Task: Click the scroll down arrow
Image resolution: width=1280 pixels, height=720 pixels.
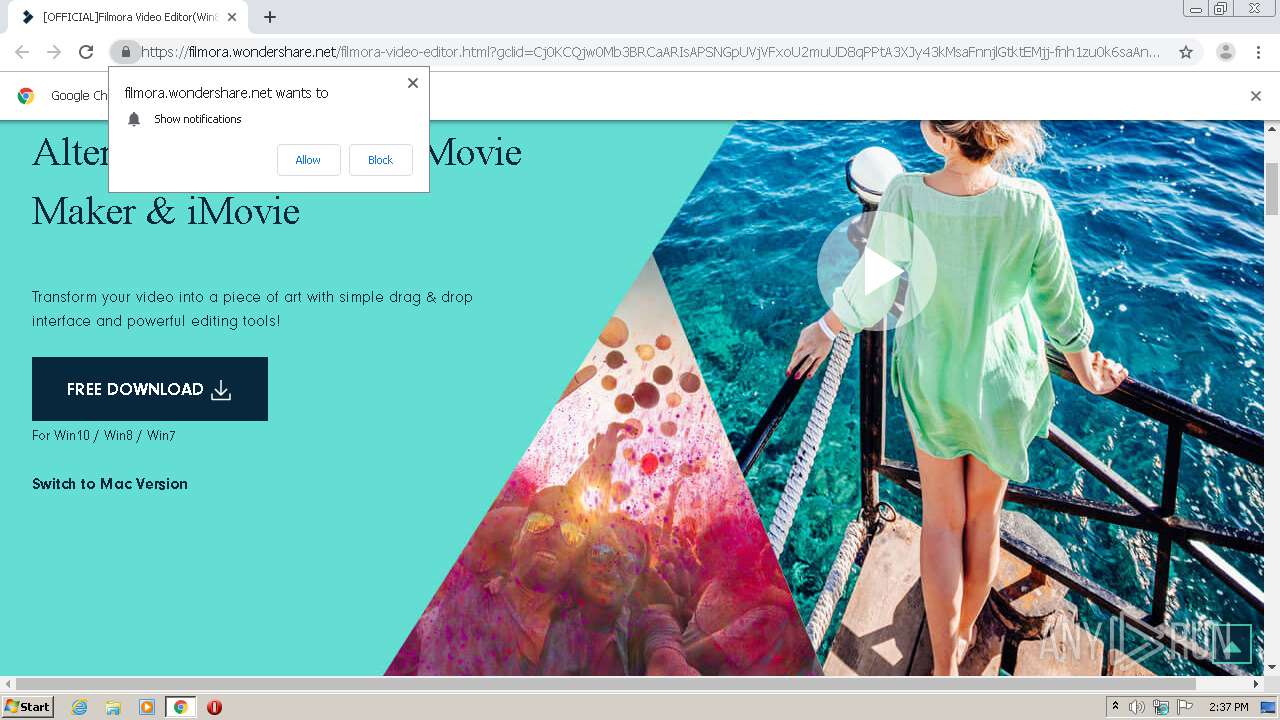Action: click(x=1272, y=667)
